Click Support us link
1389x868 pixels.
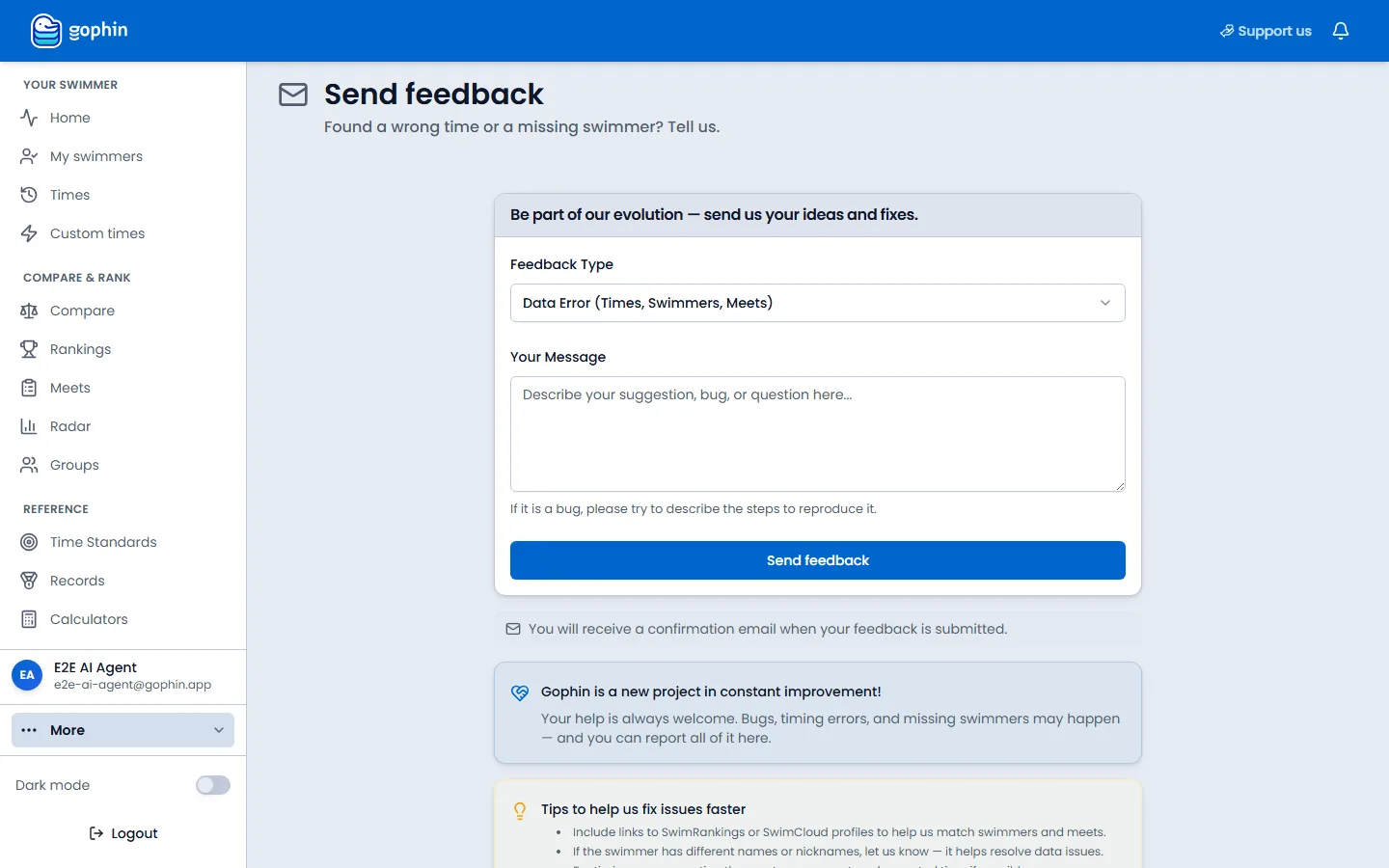click(1266, 31)
